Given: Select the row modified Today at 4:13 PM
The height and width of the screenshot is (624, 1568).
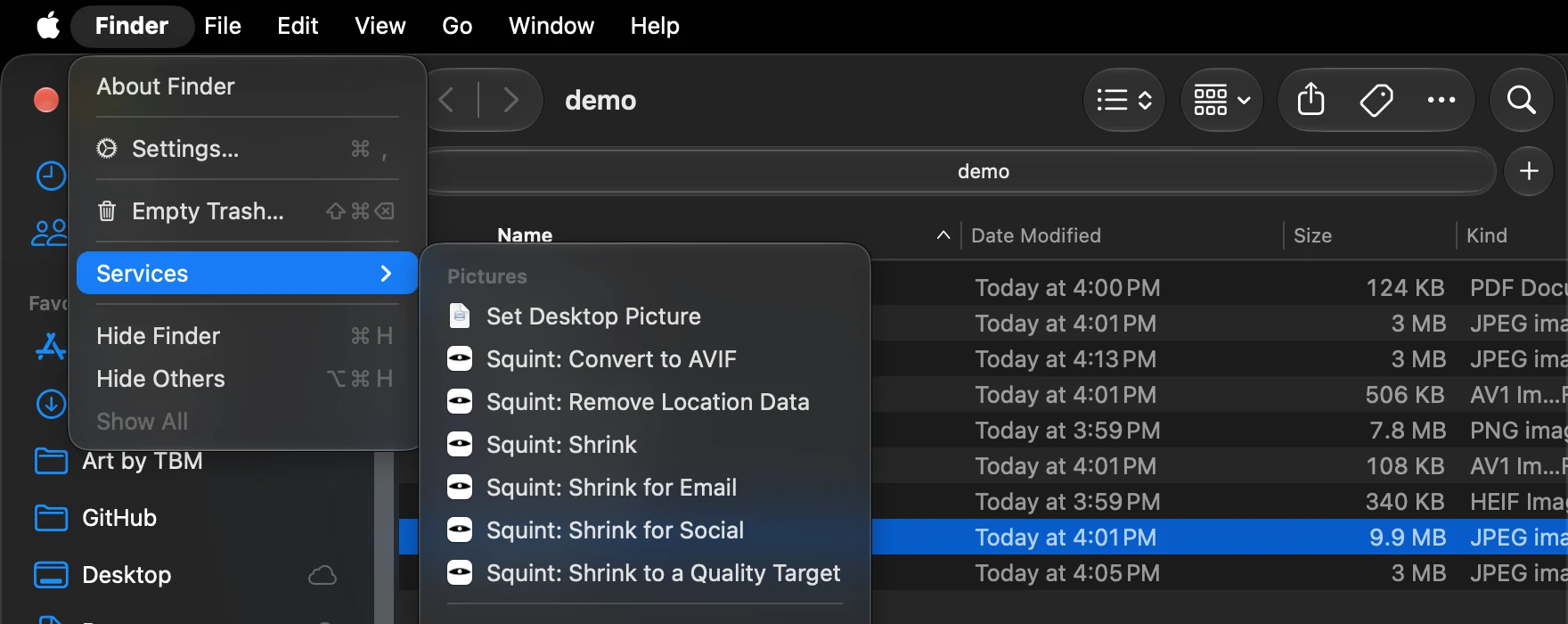Looking at the screenshot, I should point(1219,359).
